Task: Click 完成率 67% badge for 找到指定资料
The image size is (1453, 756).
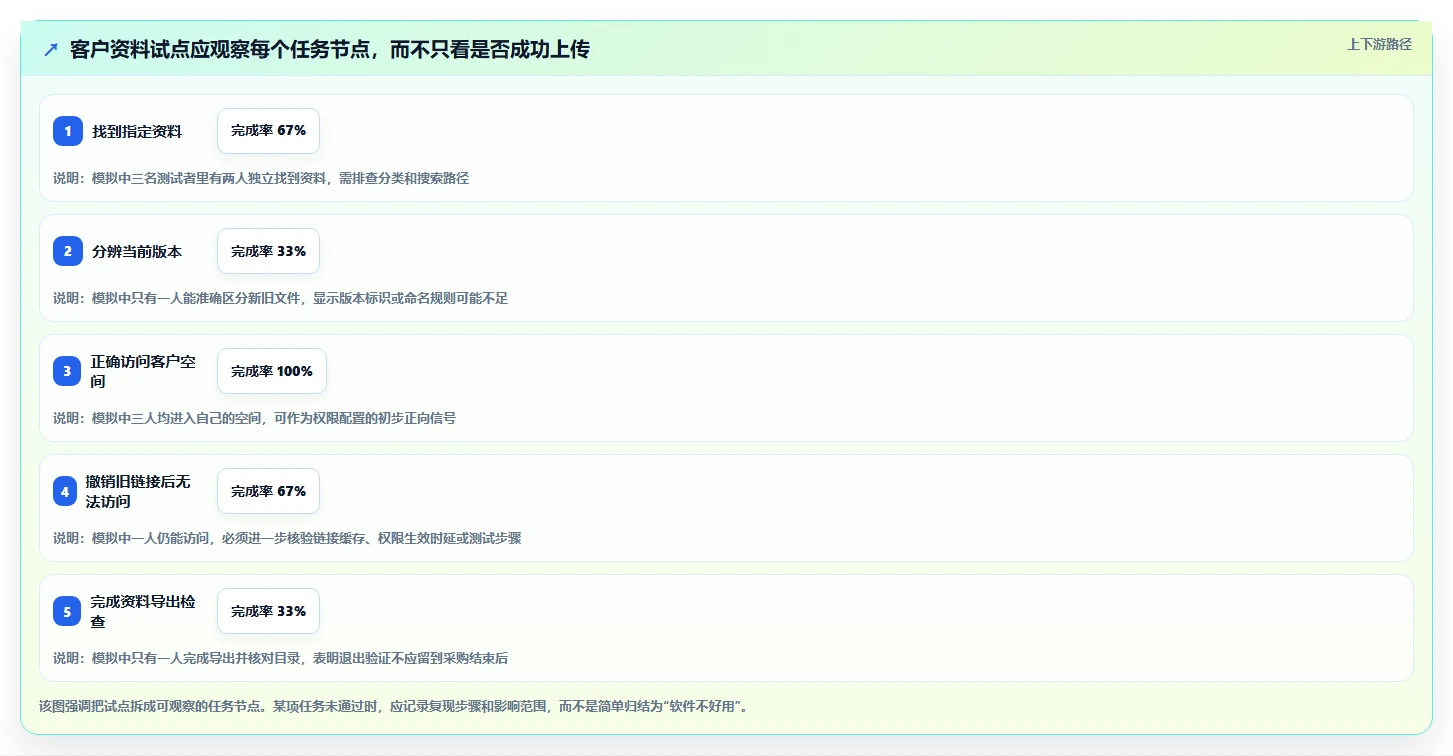Action: pyautogui.click(x=268, y=131)
